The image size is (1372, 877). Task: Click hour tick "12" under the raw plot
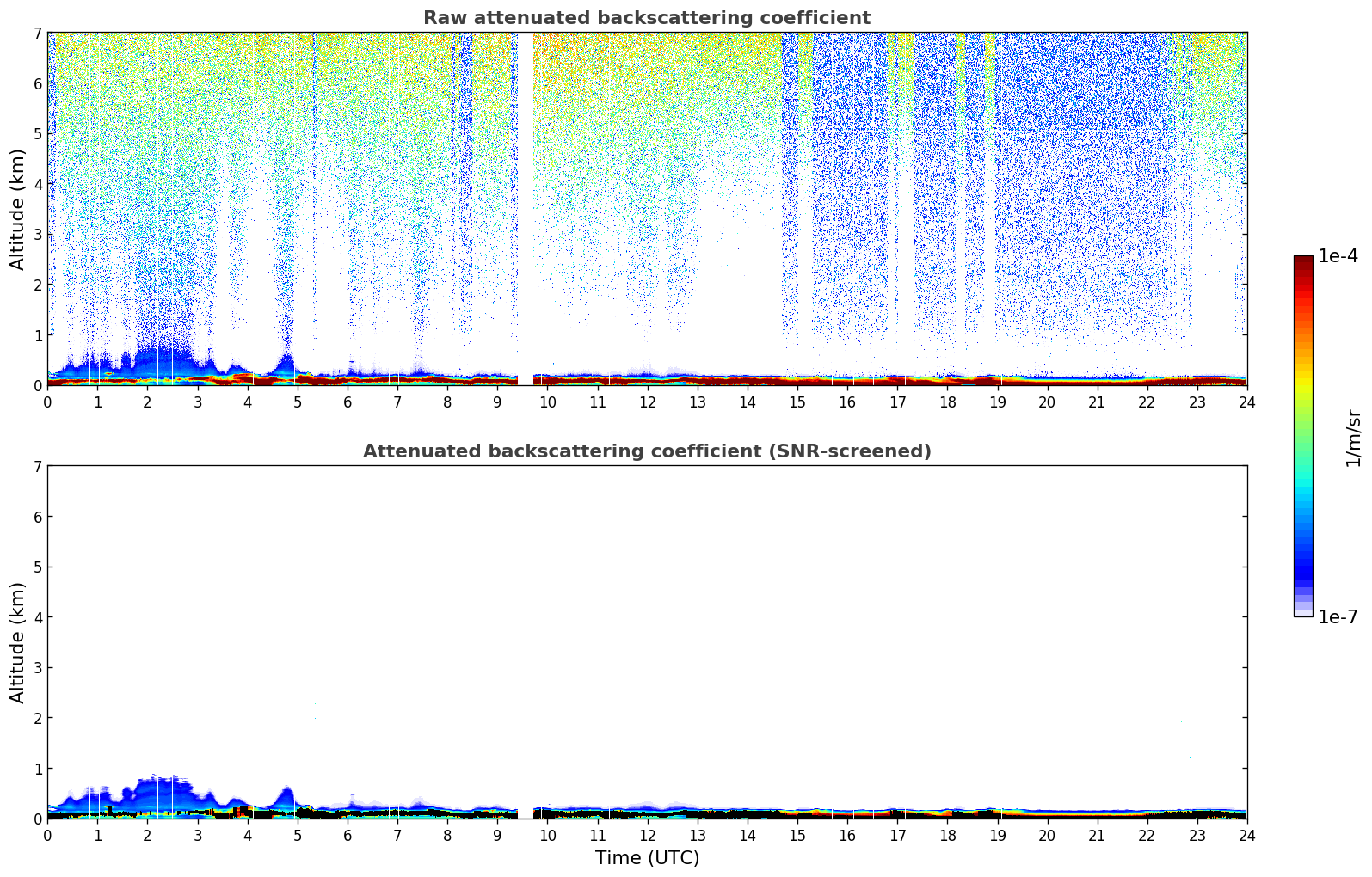click(647, 402)
